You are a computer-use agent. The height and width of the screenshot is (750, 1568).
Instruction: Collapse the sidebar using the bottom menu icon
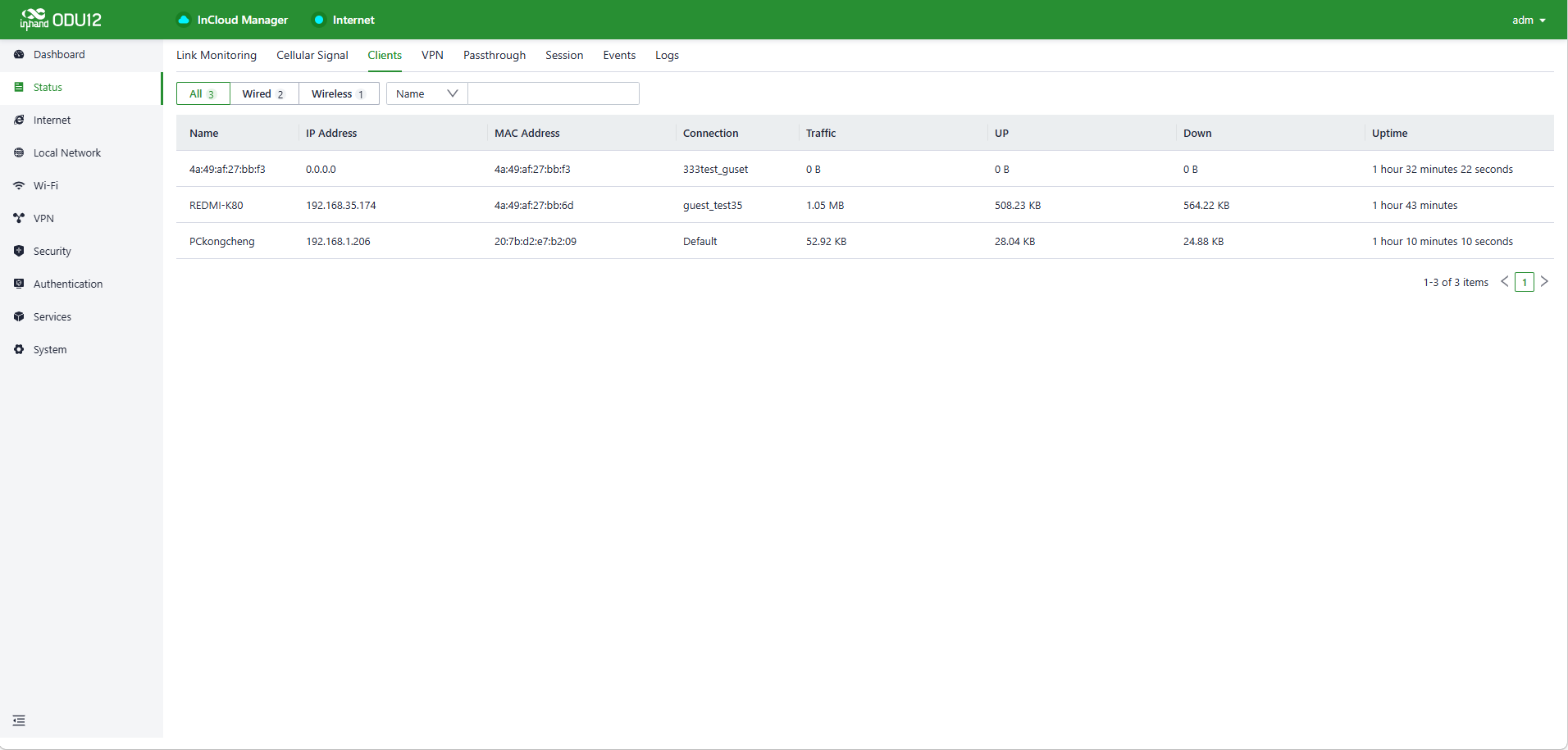[x=19, y=720]
